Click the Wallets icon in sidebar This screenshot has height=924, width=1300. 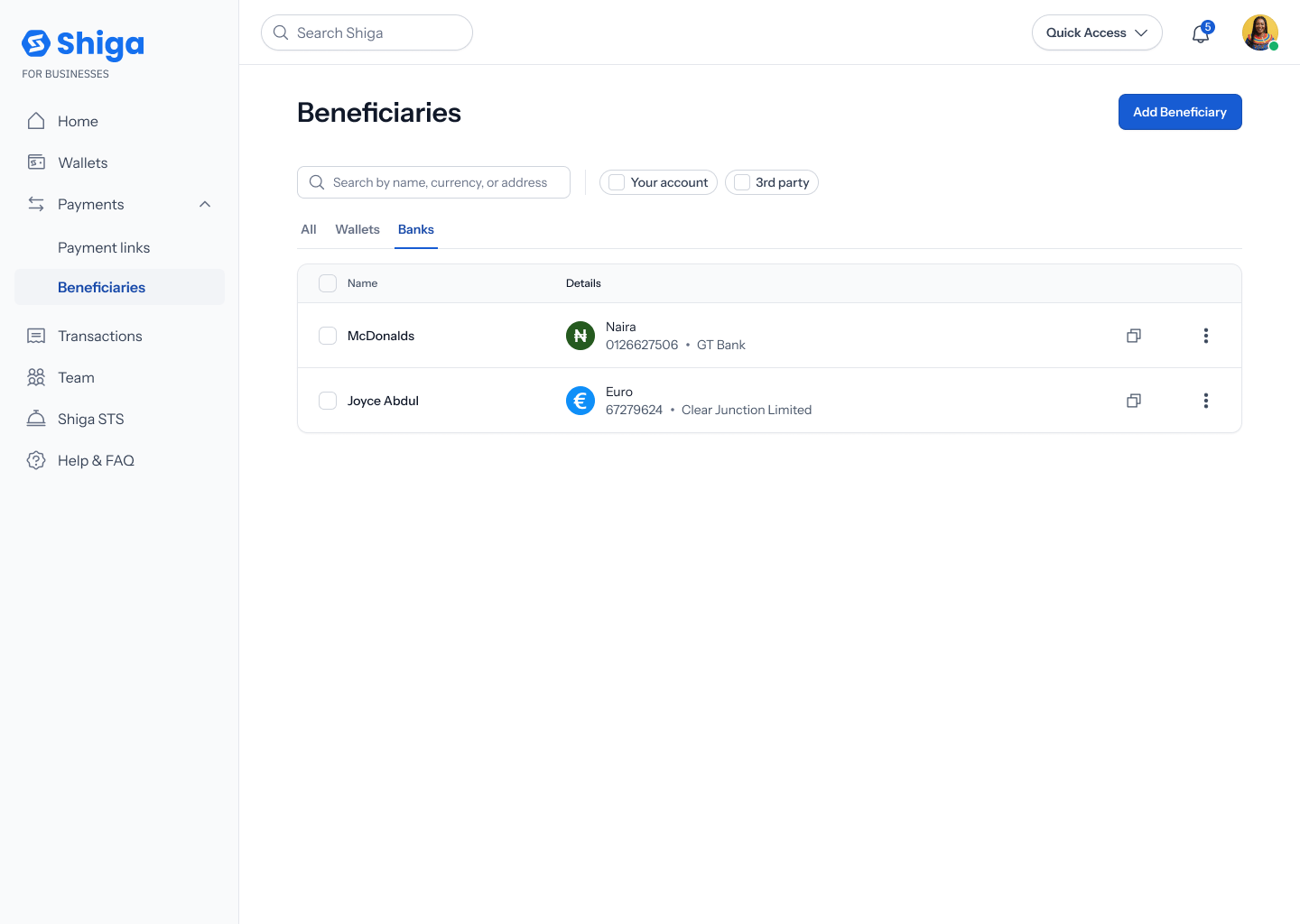(x=36, y=162)
